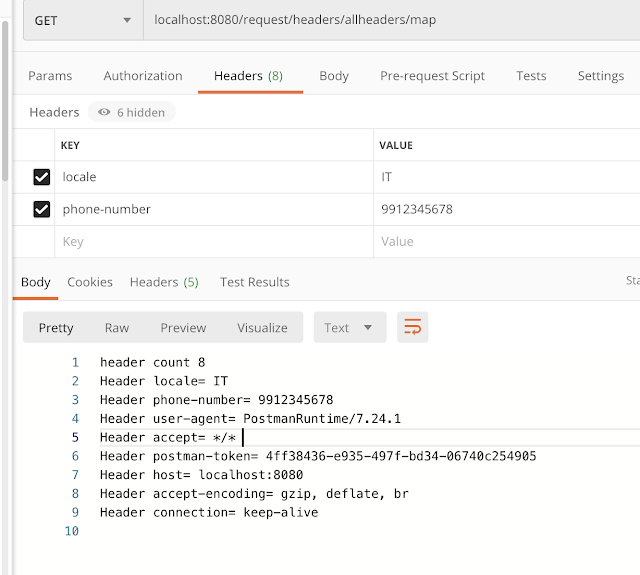
Task: Click response line 'Header locale= IT'
Action: click(164, 381)
